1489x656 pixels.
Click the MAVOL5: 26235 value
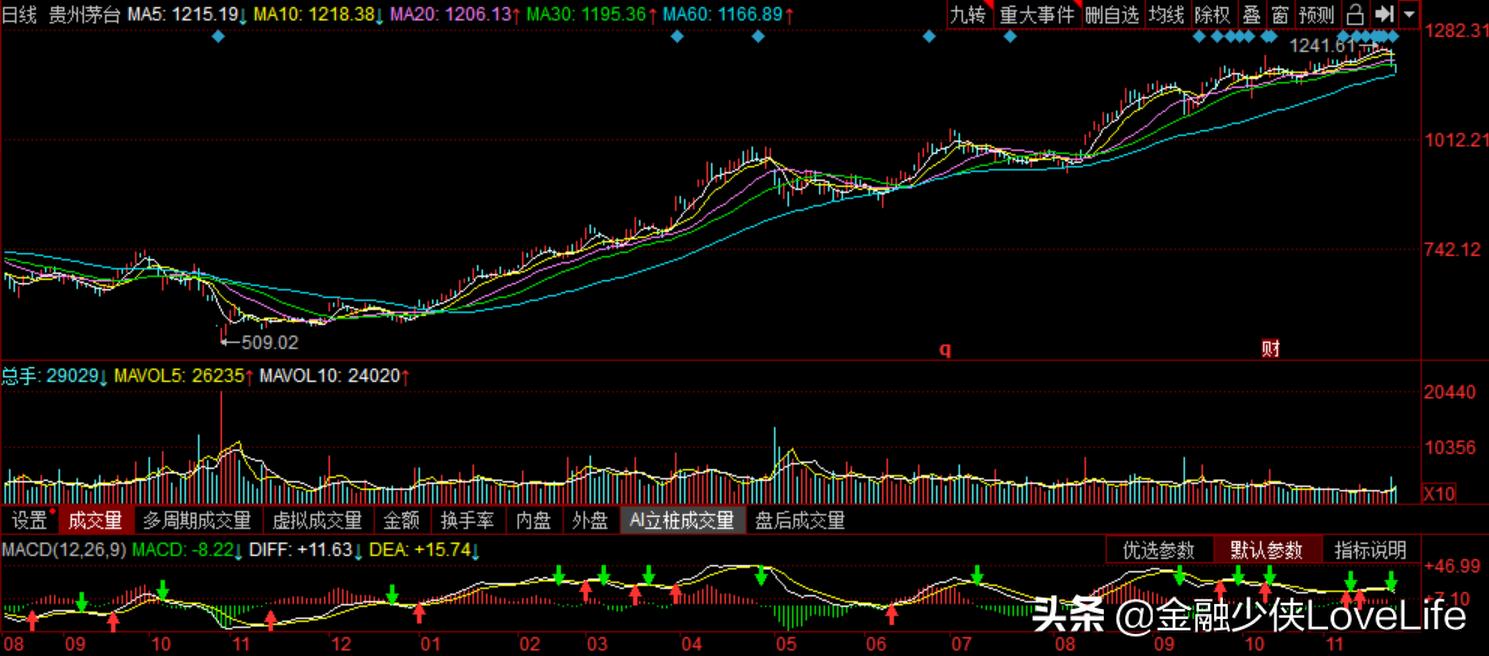click(185, 377)
